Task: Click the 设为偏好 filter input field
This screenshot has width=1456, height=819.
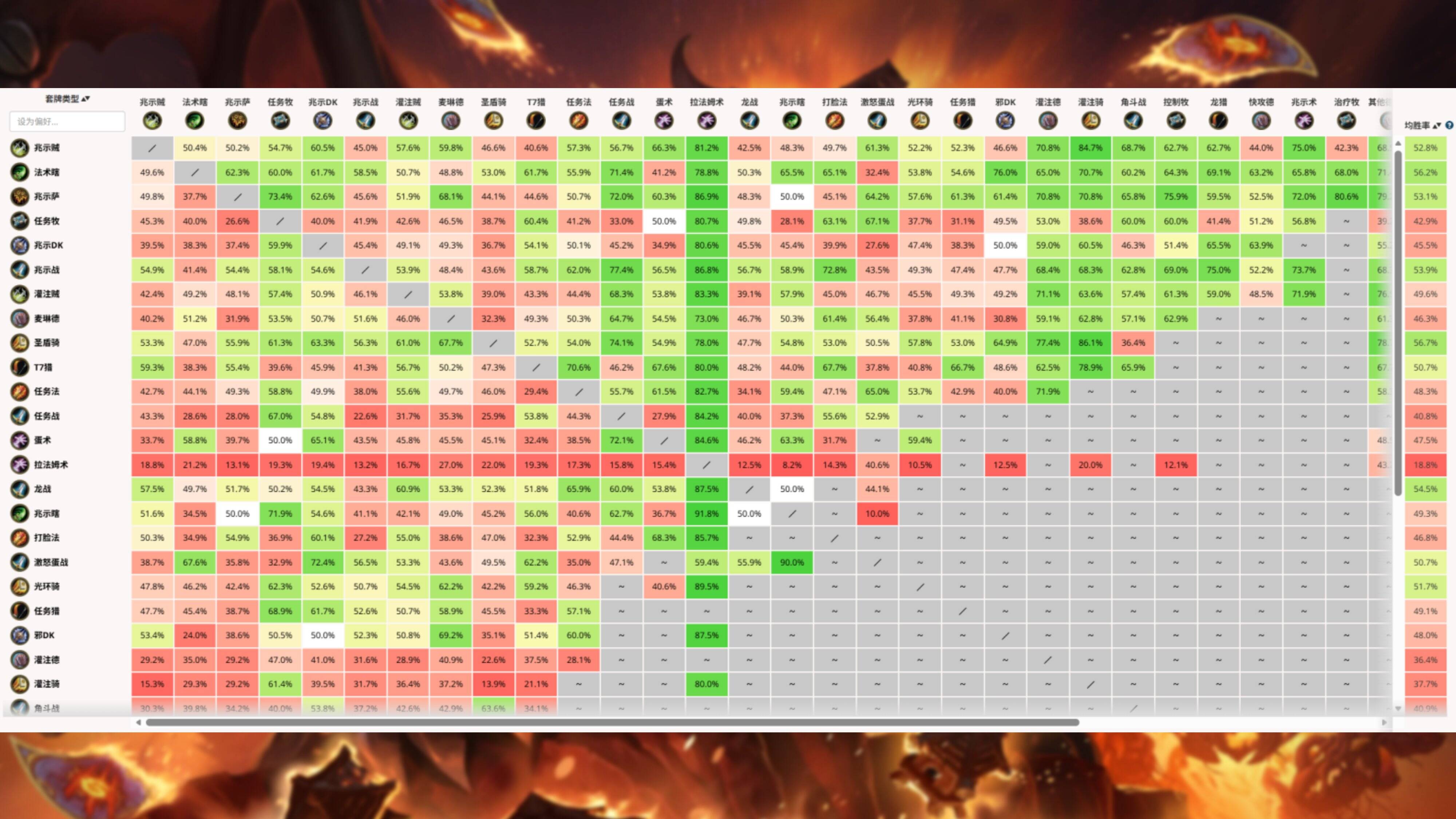Action: [x=67, y=122]
